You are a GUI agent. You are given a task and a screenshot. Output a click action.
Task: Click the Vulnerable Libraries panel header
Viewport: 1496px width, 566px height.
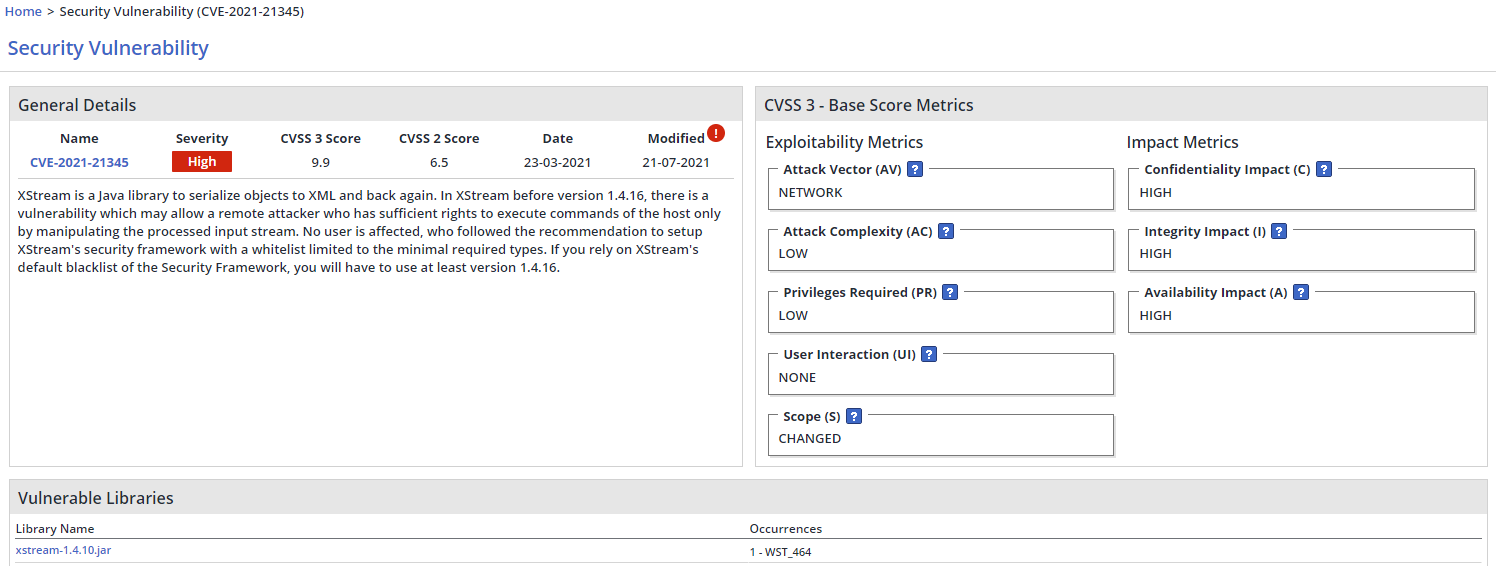pyautogui.click(x=96, y=498)
